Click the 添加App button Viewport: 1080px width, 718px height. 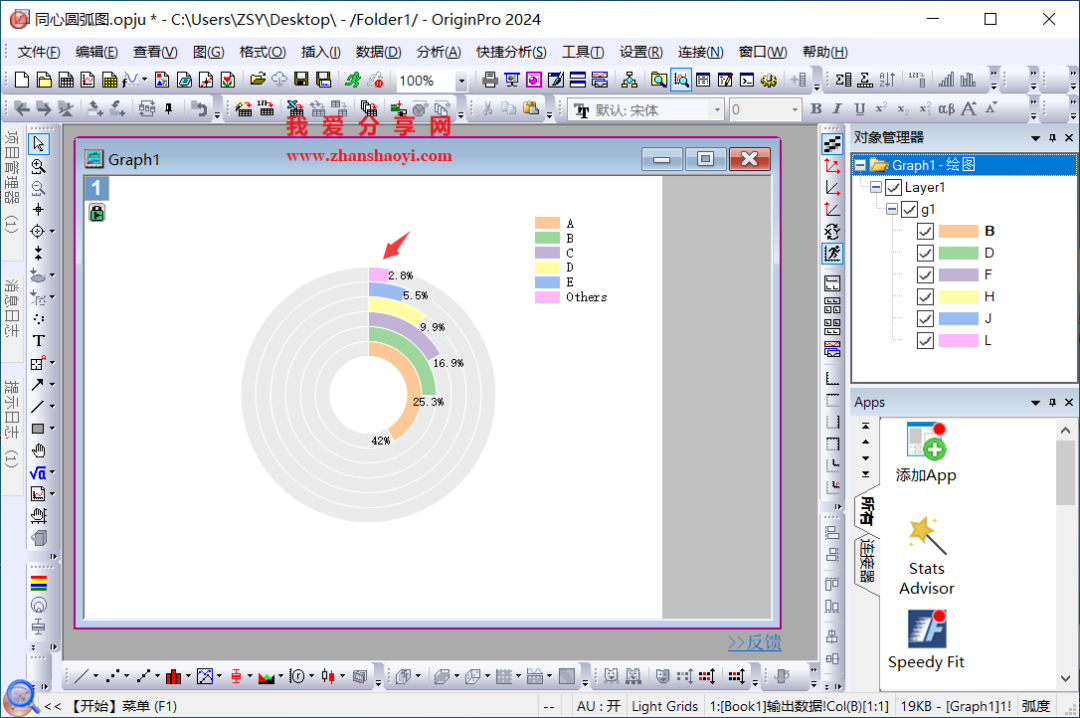tap(926, 452)
